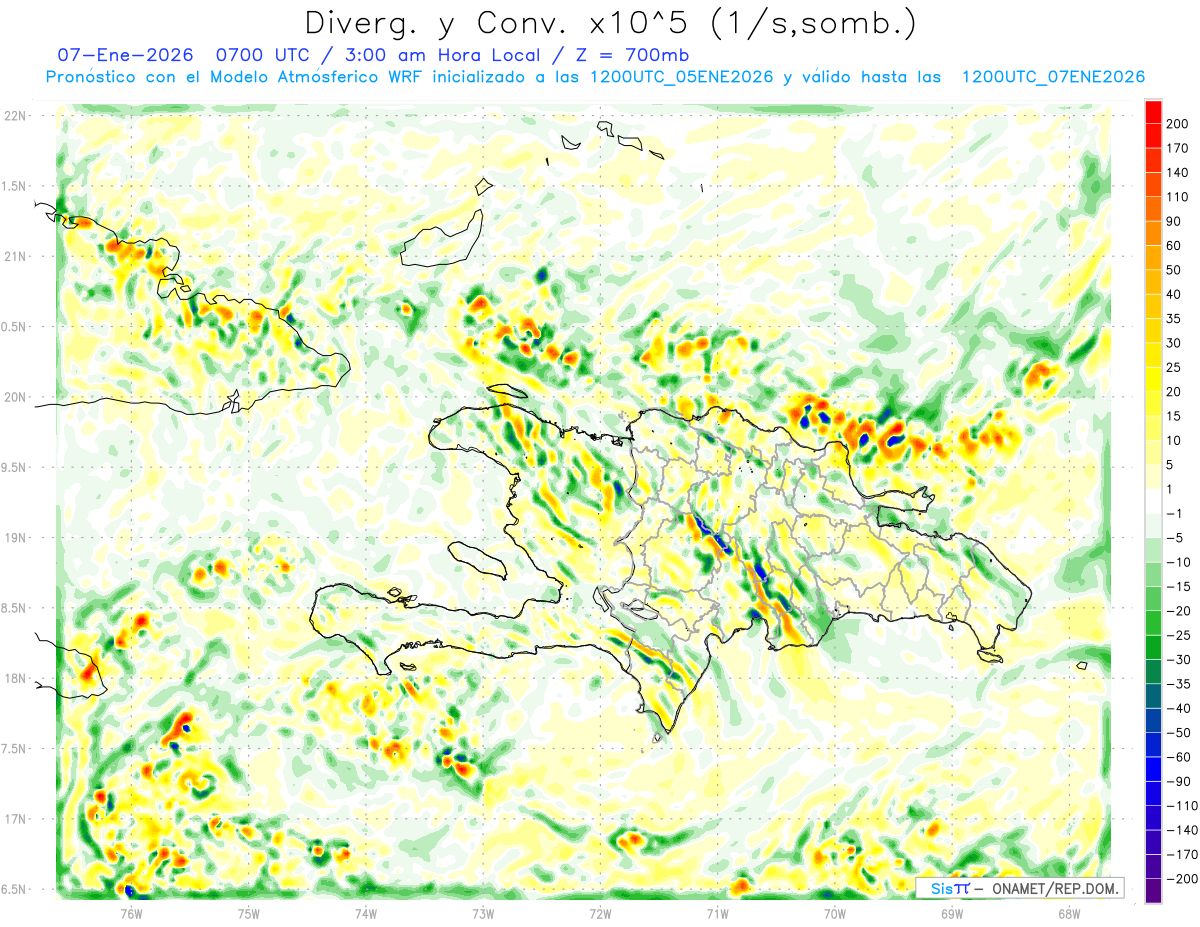Click the '-20' colorbar value
The image size is (1200, 927).
click(1177, 611)
